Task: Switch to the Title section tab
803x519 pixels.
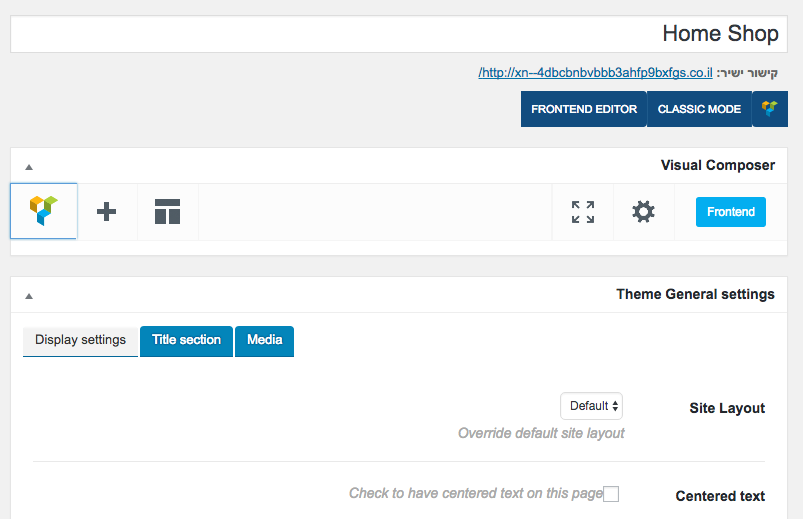Action: [186, 341]
